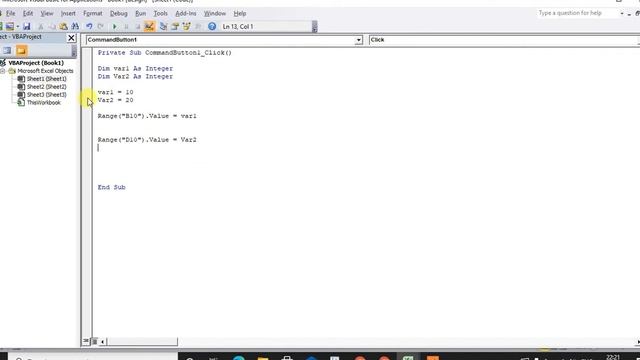Collapse the Microsoft Excel Objects folder
640x360 pixels.
pyautogui.click(x=3, y=71)
